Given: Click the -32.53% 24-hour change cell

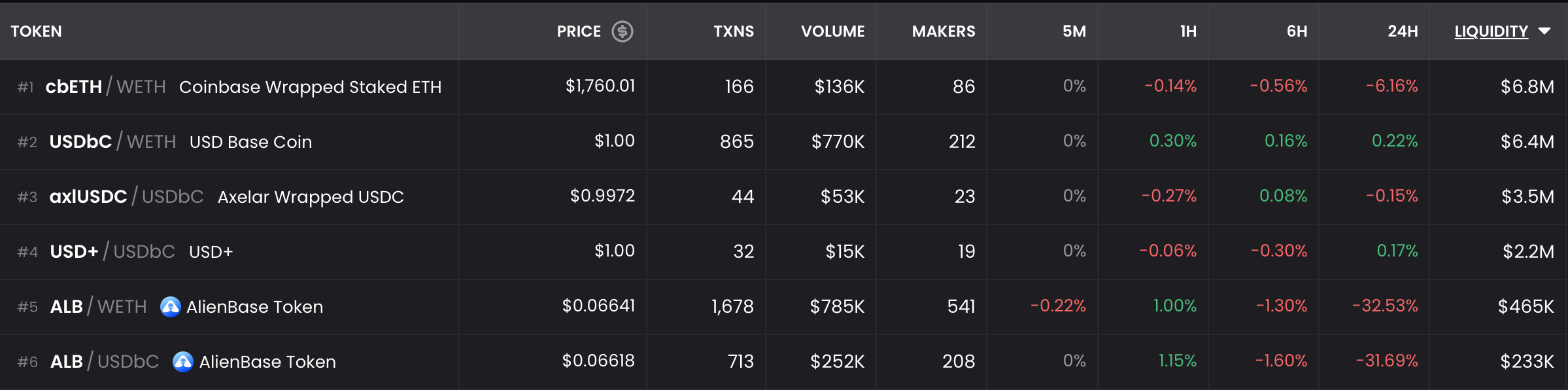Looking at the screenshot, I should click(x=1385, y=306).
